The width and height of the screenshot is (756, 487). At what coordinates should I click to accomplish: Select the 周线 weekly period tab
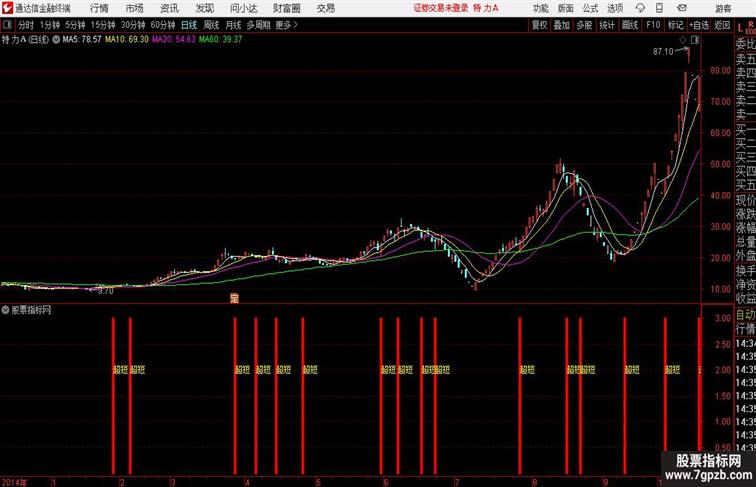click(211, 25)
